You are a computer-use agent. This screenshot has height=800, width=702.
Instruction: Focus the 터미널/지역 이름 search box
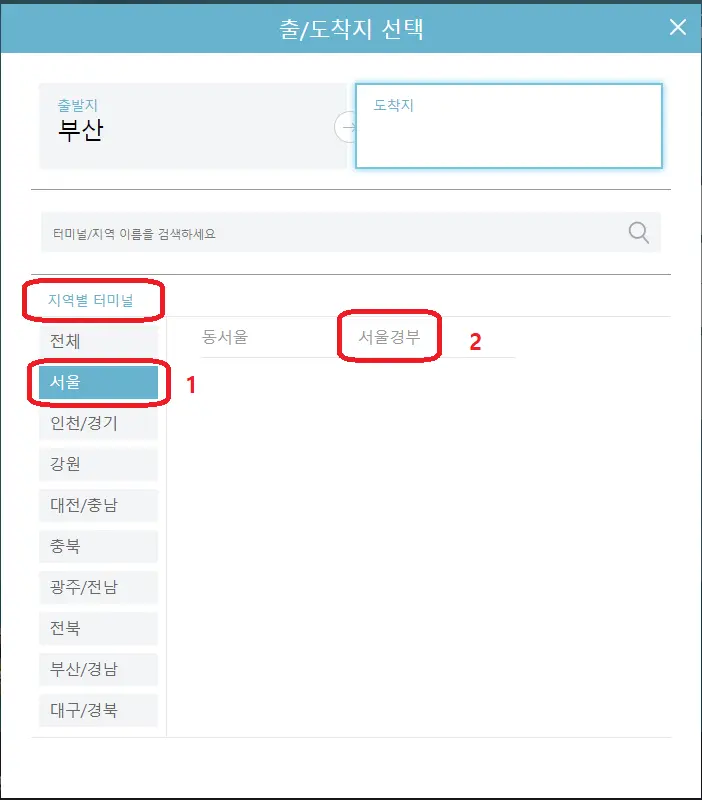coord(350,233)
